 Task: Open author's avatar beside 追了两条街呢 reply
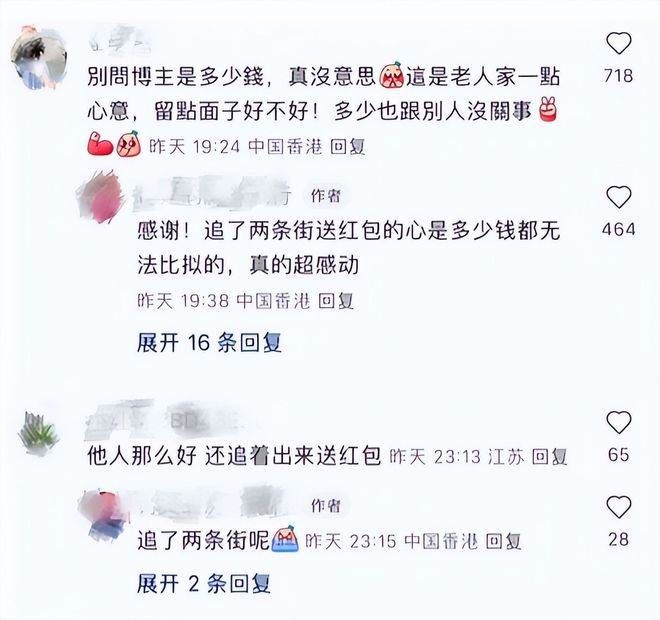click(x=102, y=514)
